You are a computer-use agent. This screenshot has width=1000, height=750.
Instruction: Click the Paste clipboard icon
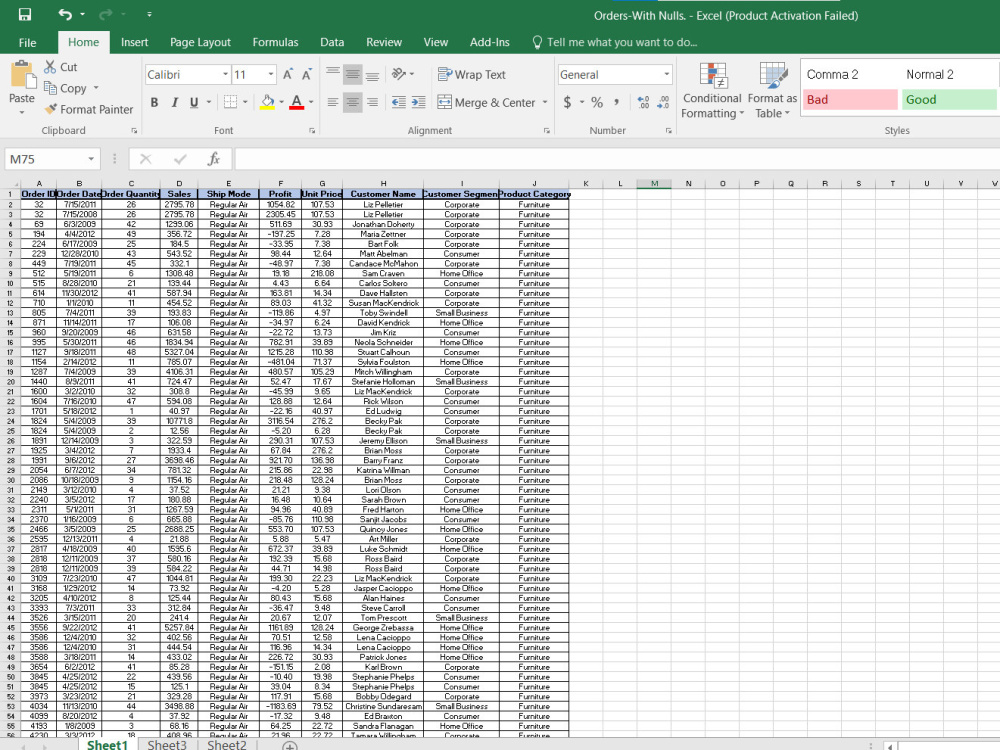[22, 76]
